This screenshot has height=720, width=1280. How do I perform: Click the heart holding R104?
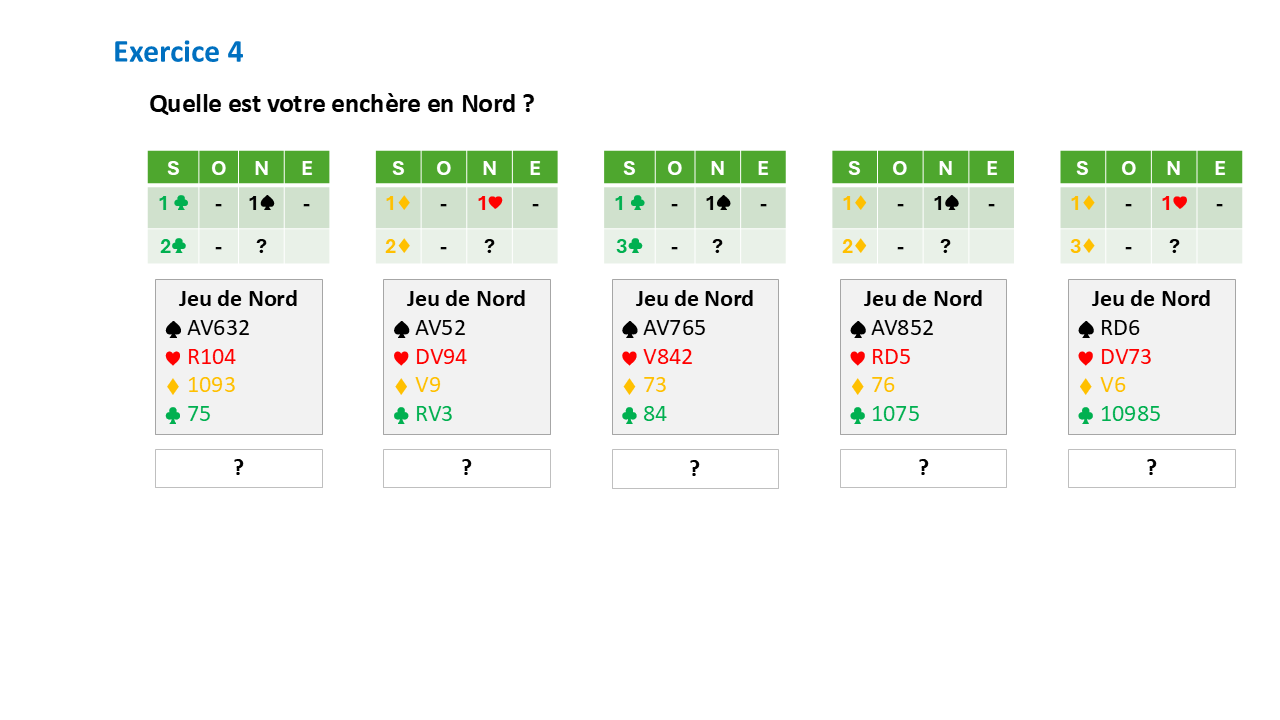coord(211,357)
